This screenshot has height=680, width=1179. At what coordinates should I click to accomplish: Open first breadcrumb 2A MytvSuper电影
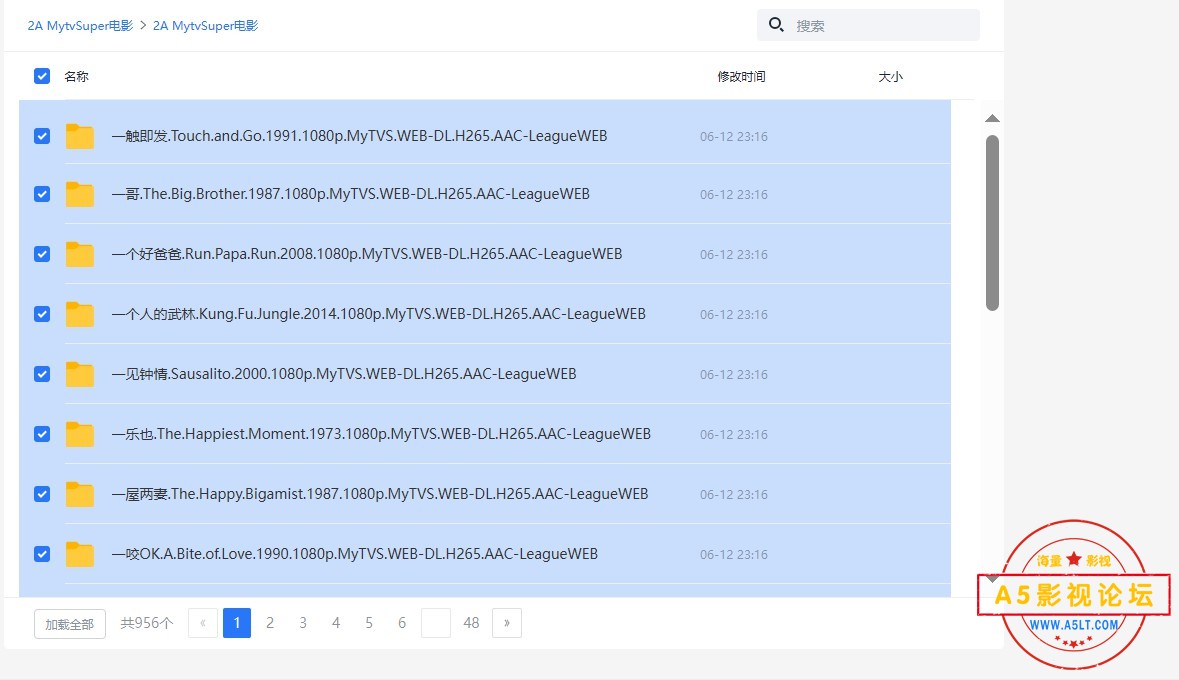[x=80, y=26]
